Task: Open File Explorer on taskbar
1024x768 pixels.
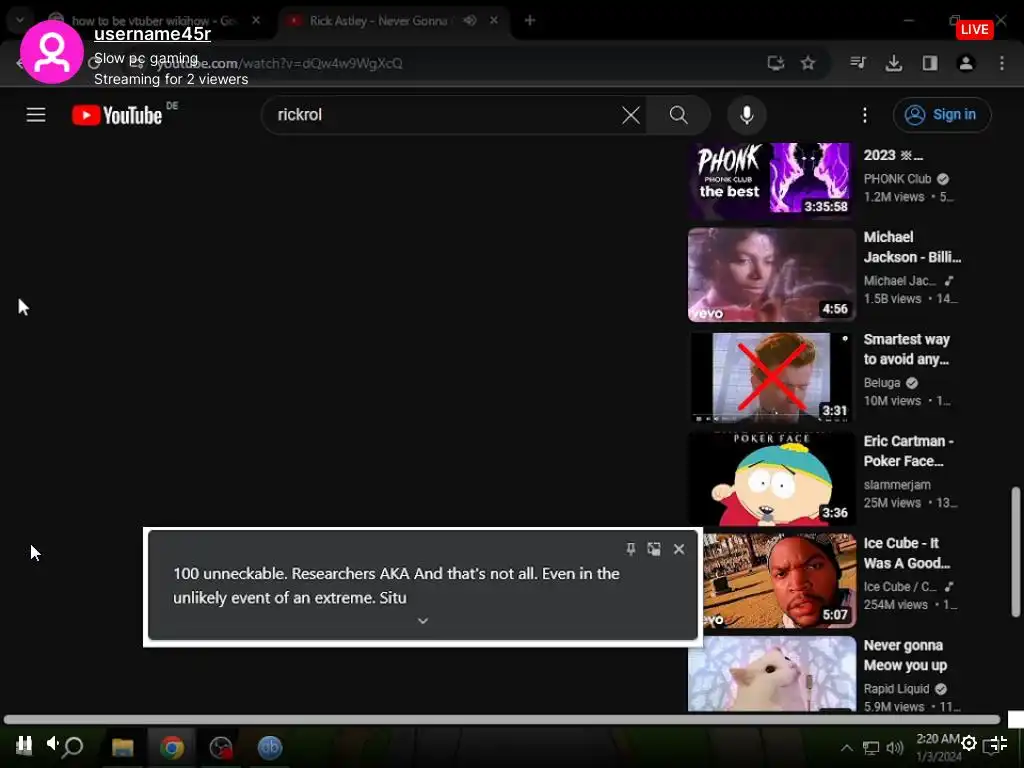Action: [123, 747]
